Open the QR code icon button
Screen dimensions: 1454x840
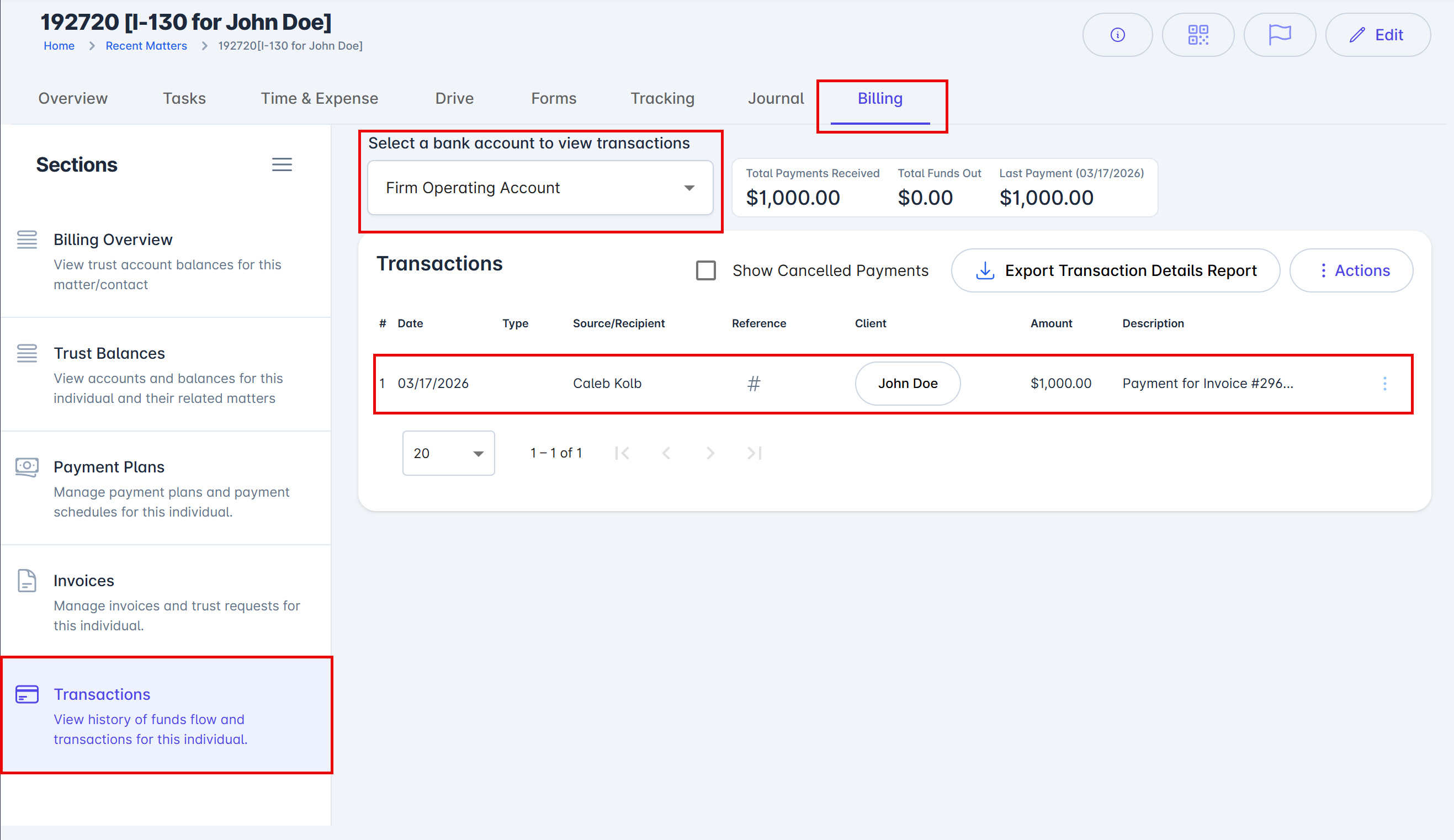[1198, 35]
